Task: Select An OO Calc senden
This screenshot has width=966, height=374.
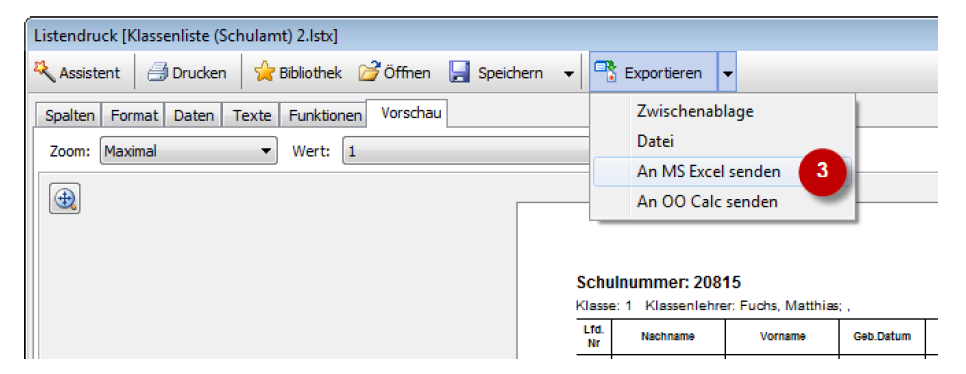Action: click(x=722, y=201)
